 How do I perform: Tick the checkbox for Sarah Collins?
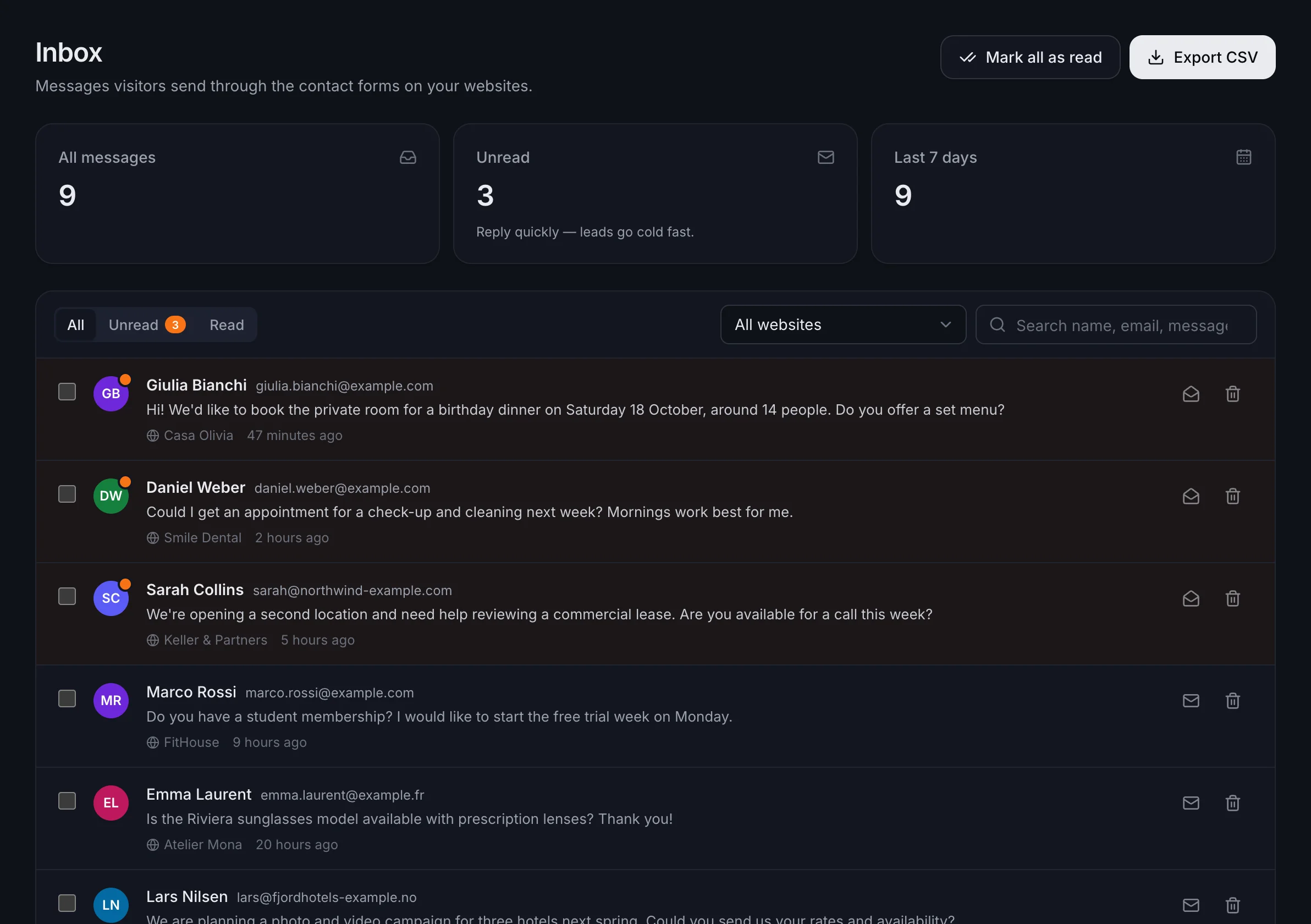point(67,596)
